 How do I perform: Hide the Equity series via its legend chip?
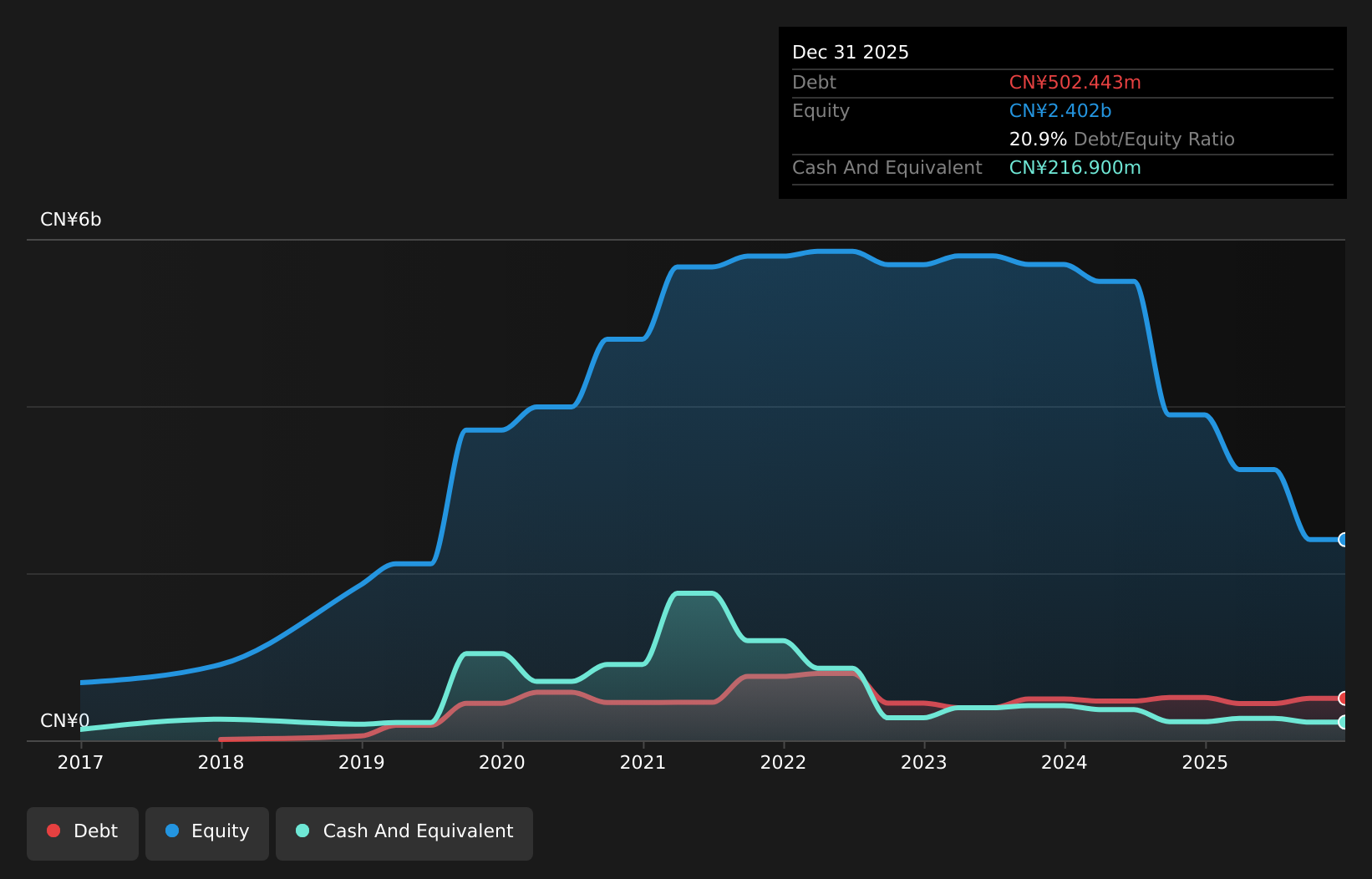(206, 832)
